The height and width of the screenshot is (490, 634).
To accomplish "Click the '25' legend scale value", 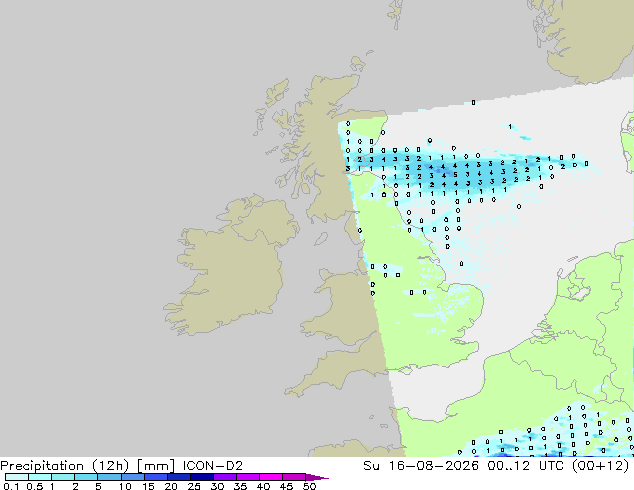I will 194,486.
